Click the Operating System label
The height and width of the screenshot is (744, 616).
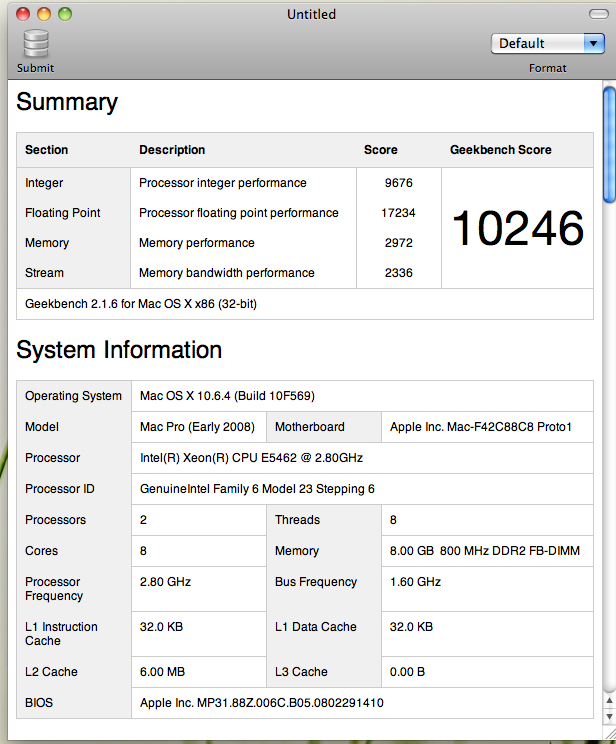(x=73, y=396)
